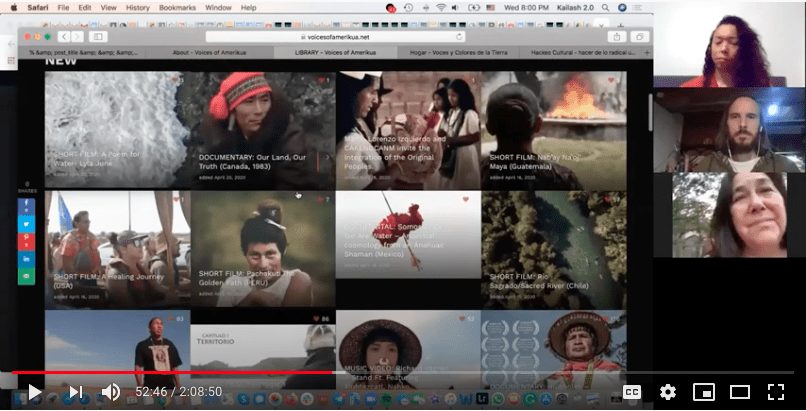Click the volume icon in the menu bar
The width and height of the screenshot is (806, 411).
(x=455, y=8)
